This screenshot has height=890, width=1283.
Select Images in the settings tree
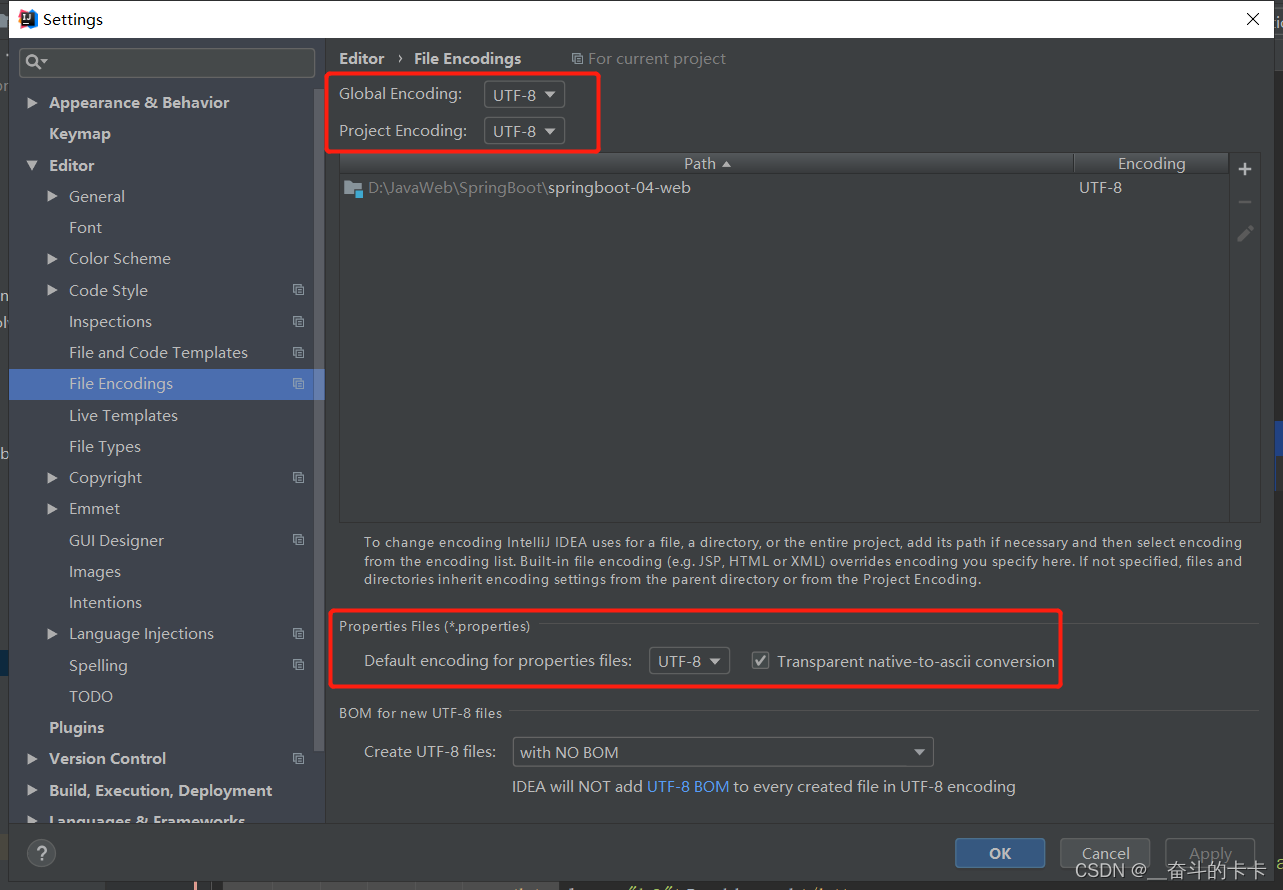pos(95,571)
